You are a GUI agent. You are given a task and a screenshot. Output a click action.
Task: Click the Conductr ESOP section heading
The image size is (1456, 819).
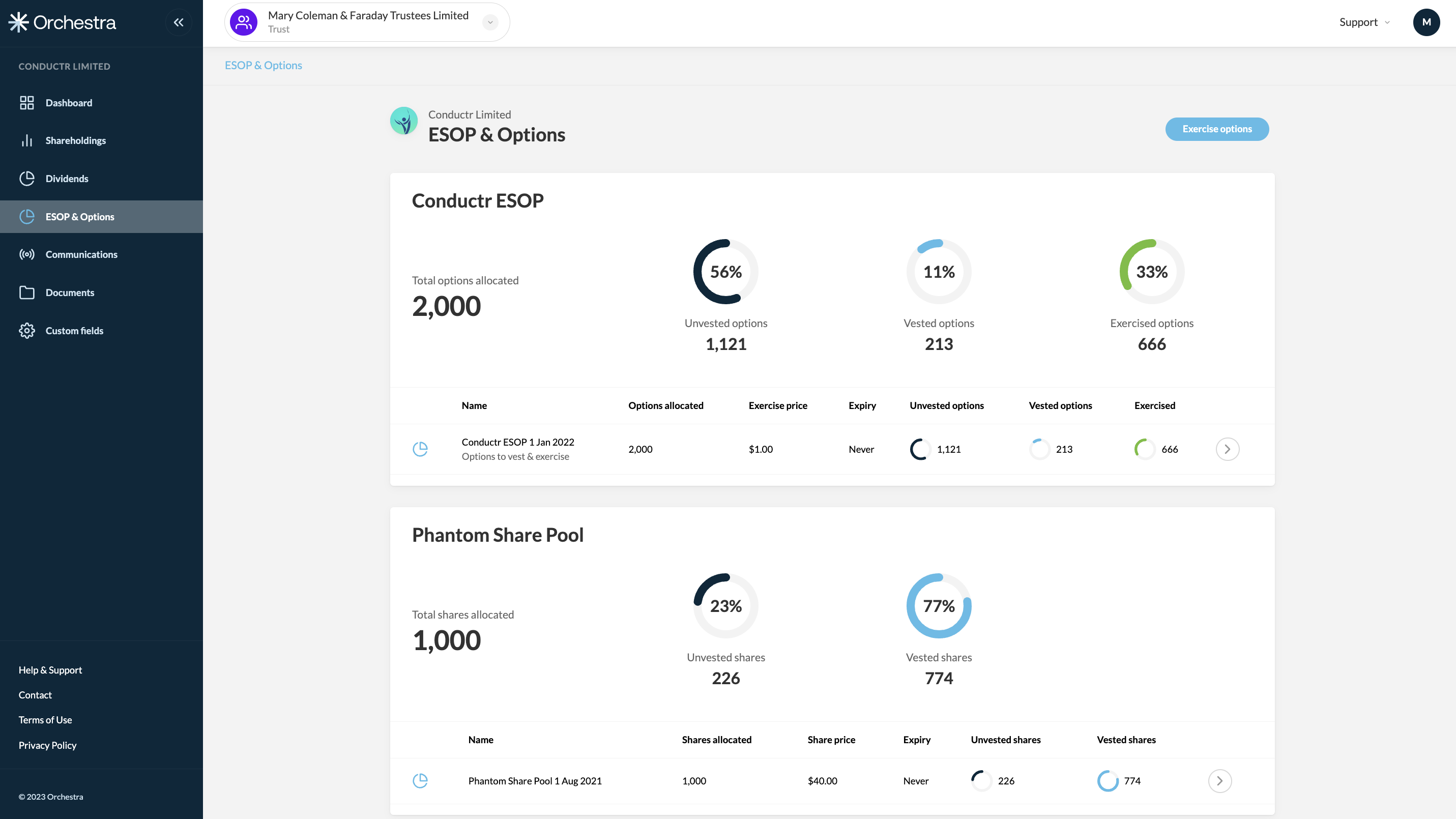(478, 200)
